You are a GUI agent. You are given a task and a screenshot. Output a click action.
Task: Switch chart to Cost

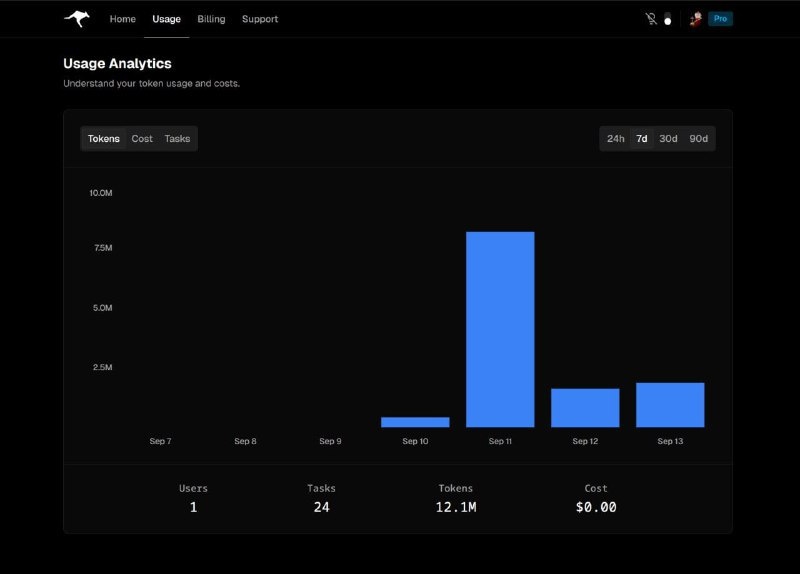pos(142,139)
